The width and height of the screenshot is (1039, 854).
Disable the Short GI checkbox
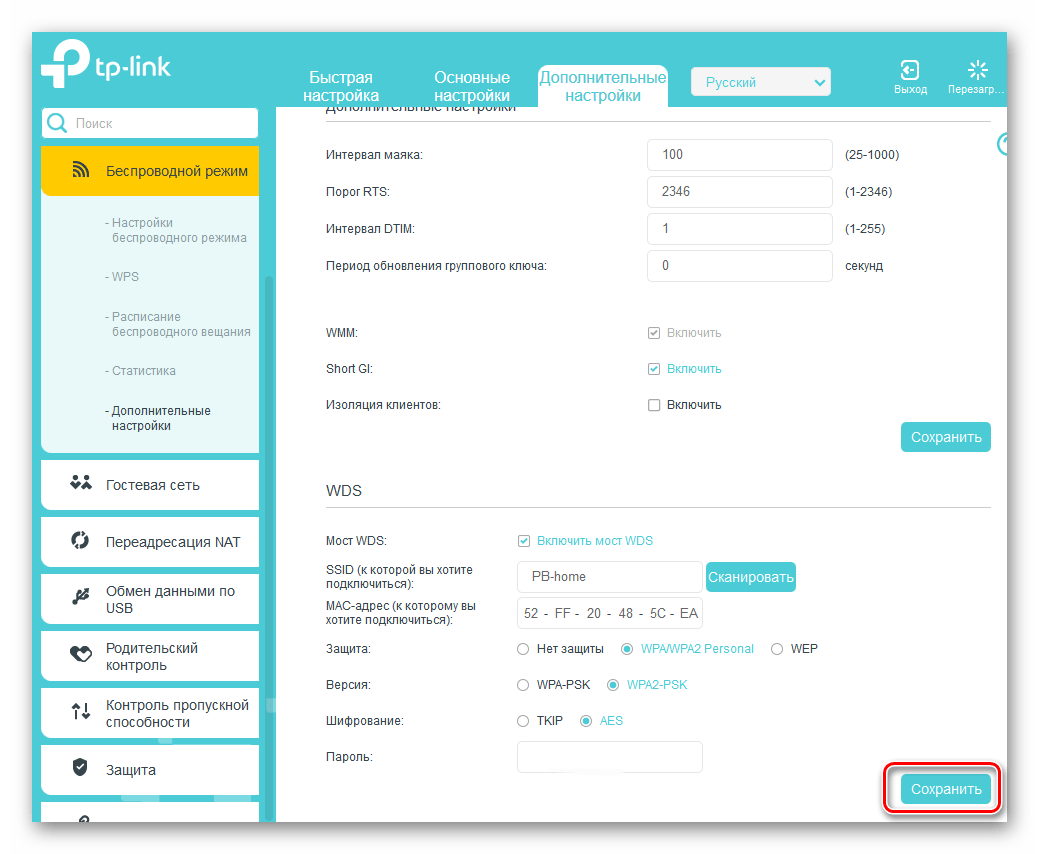[x=654, y=369]
